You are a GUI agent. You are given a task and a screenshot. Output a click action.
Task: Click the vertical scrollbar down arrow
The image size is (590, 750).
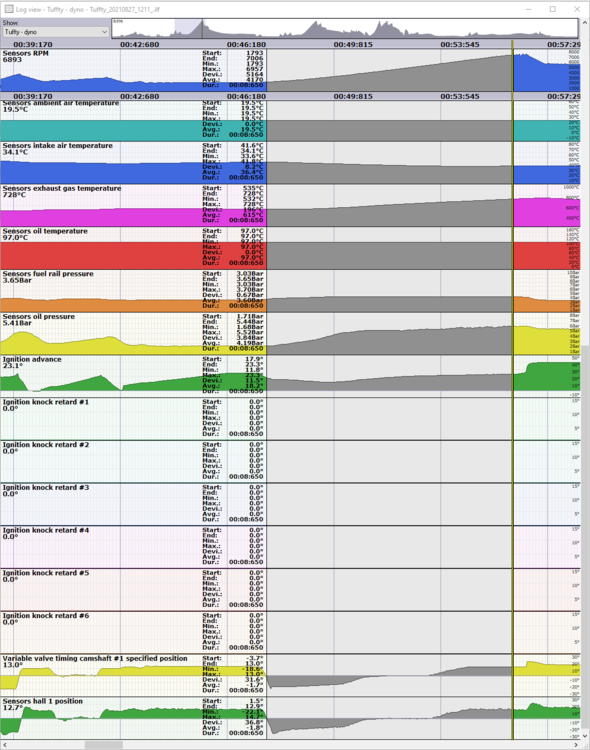click(x=585, y=736)
